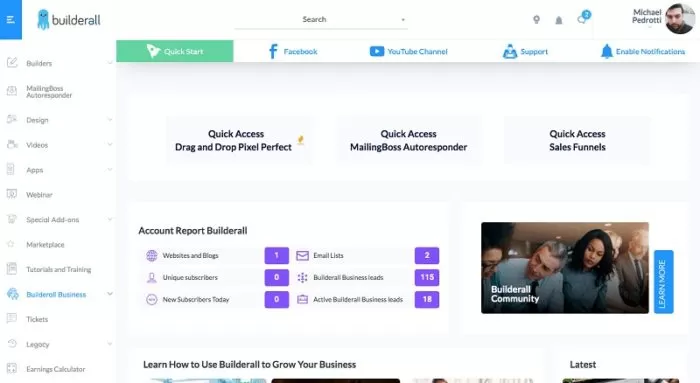Expand the Apps menu chevron

[x=109, y=170]
